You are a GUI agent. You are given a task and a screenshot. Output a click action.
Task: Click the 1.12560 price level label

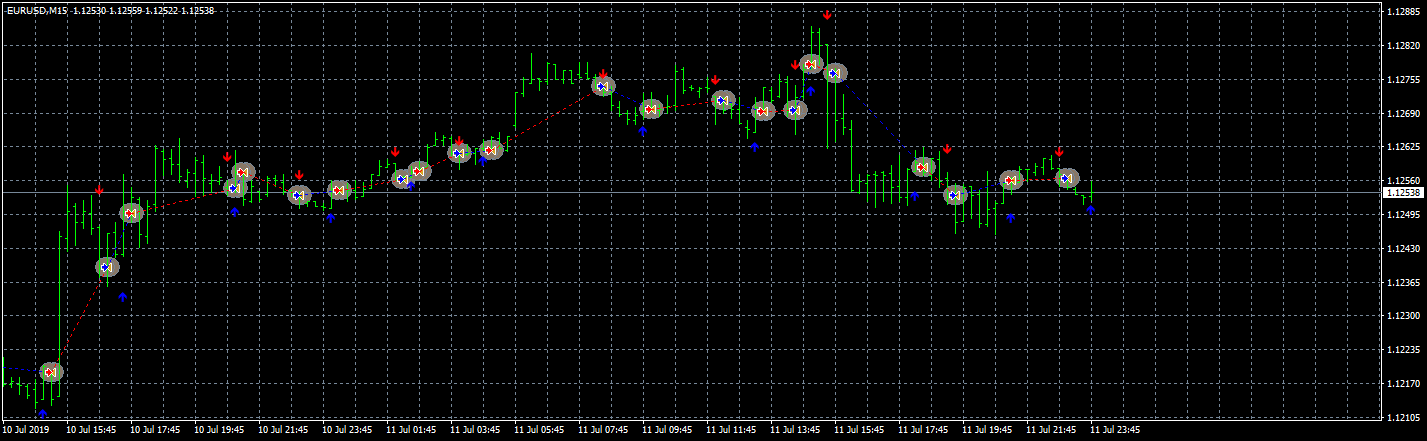[1402, 181]
